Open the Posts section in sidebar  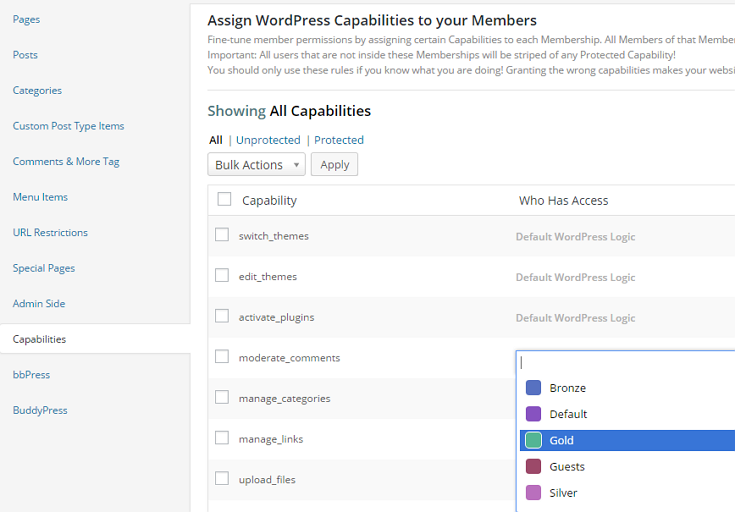(x=25, y=55)
